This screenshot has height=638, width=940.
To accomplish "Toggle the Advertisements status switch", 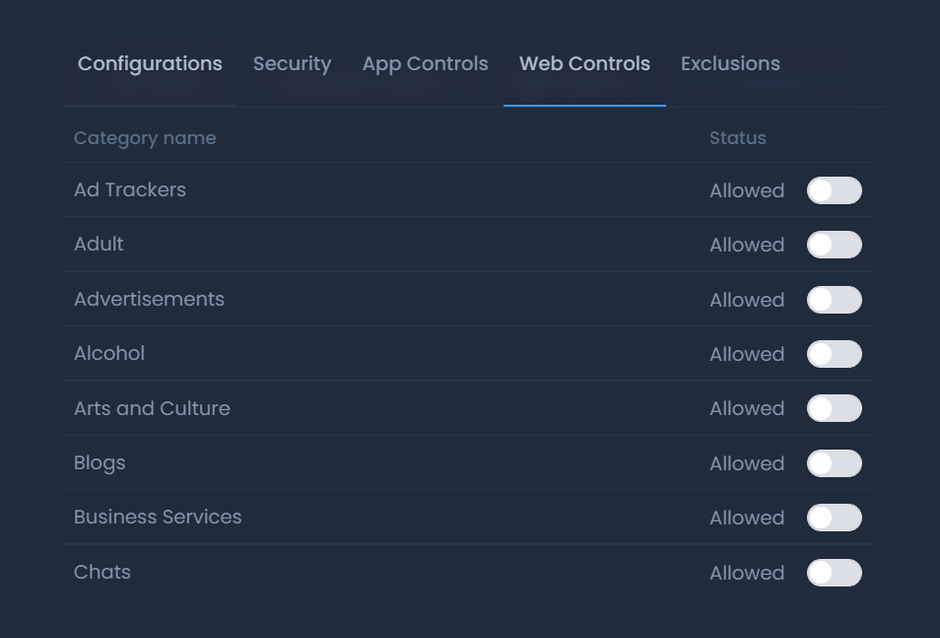I will tap(834, 299).
